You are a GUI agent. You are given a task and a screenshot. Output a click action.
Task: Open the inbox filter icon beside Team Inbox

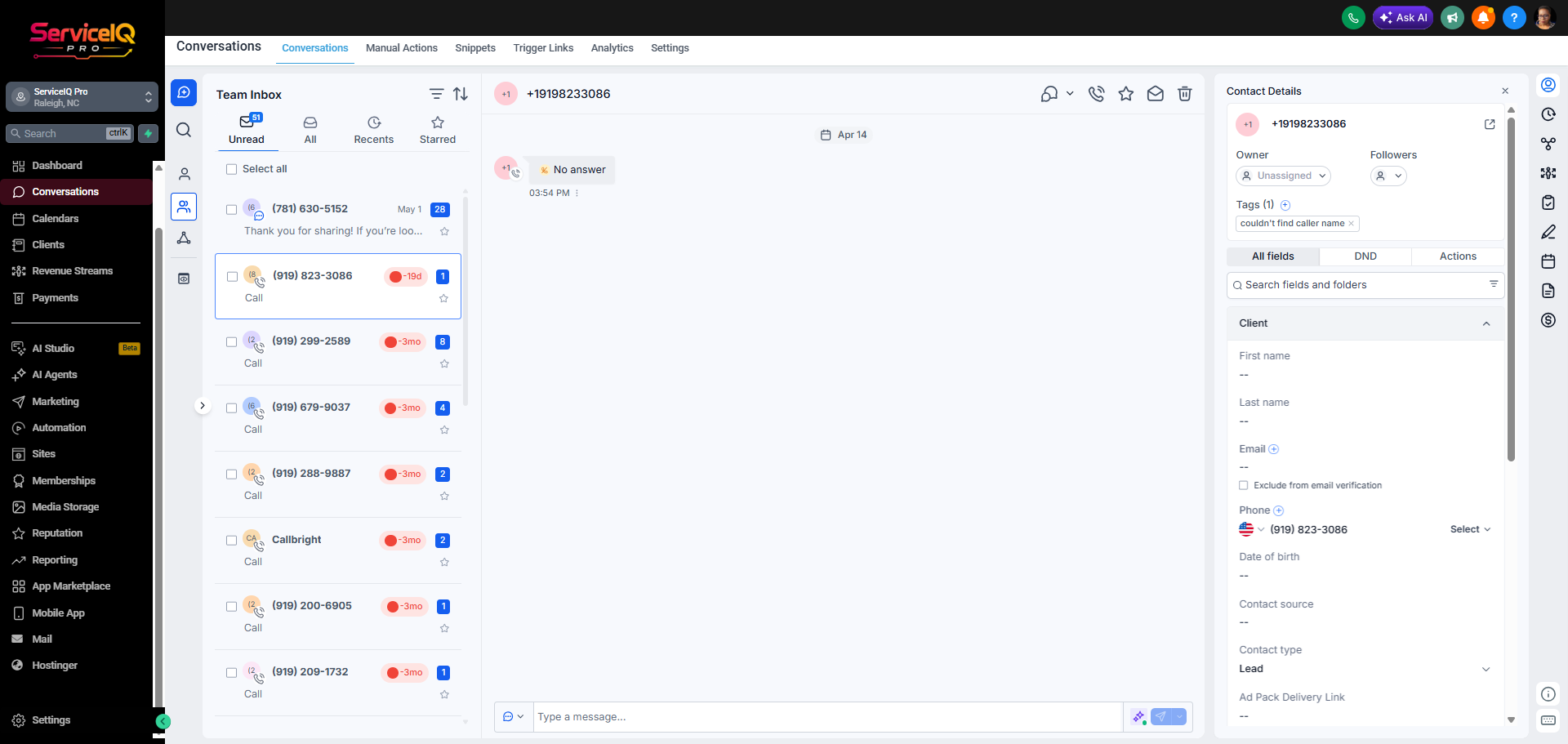coord(437,94)
